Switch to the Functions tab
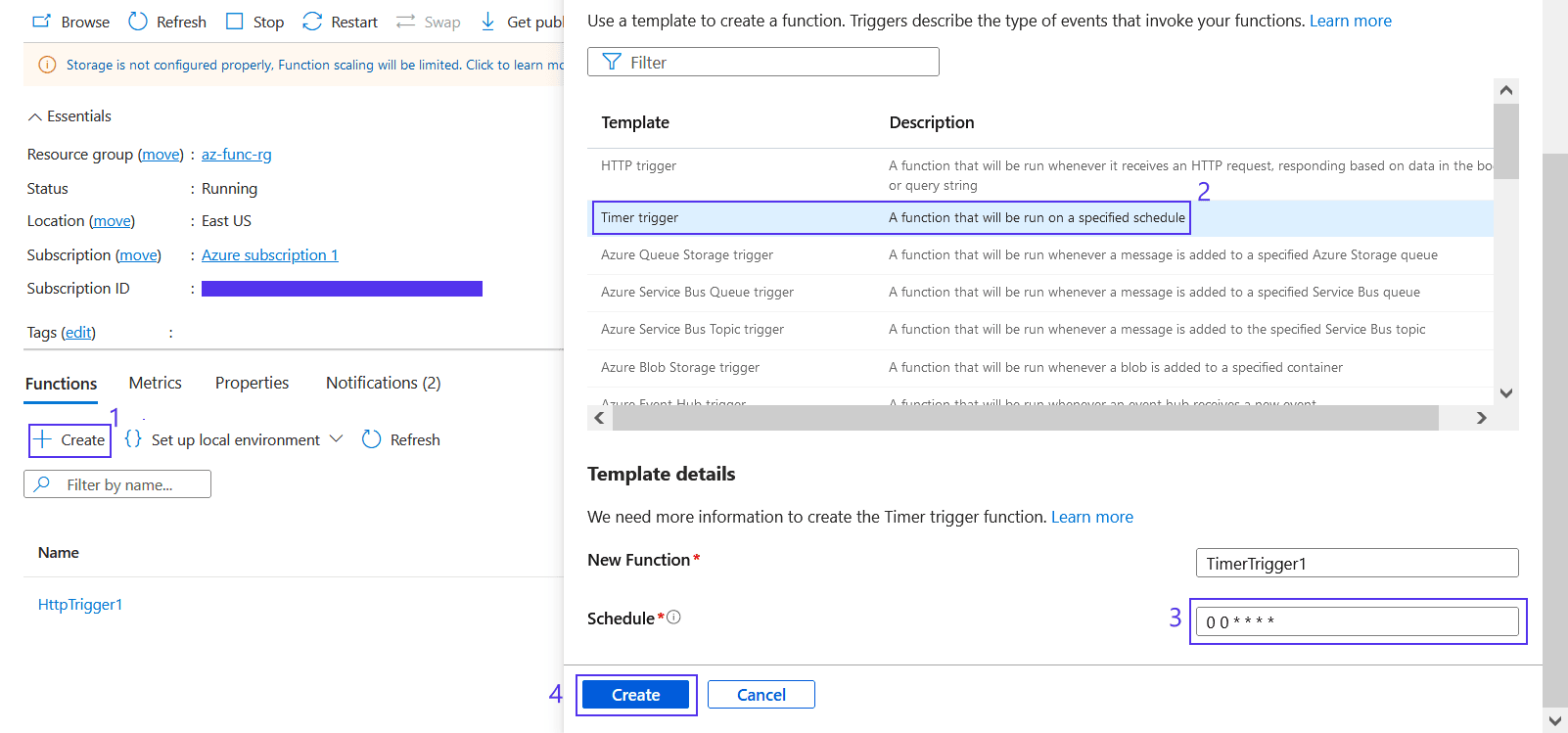Viewport: 1568px width, 733px height. pyautogui.click(x=61, y=384)
